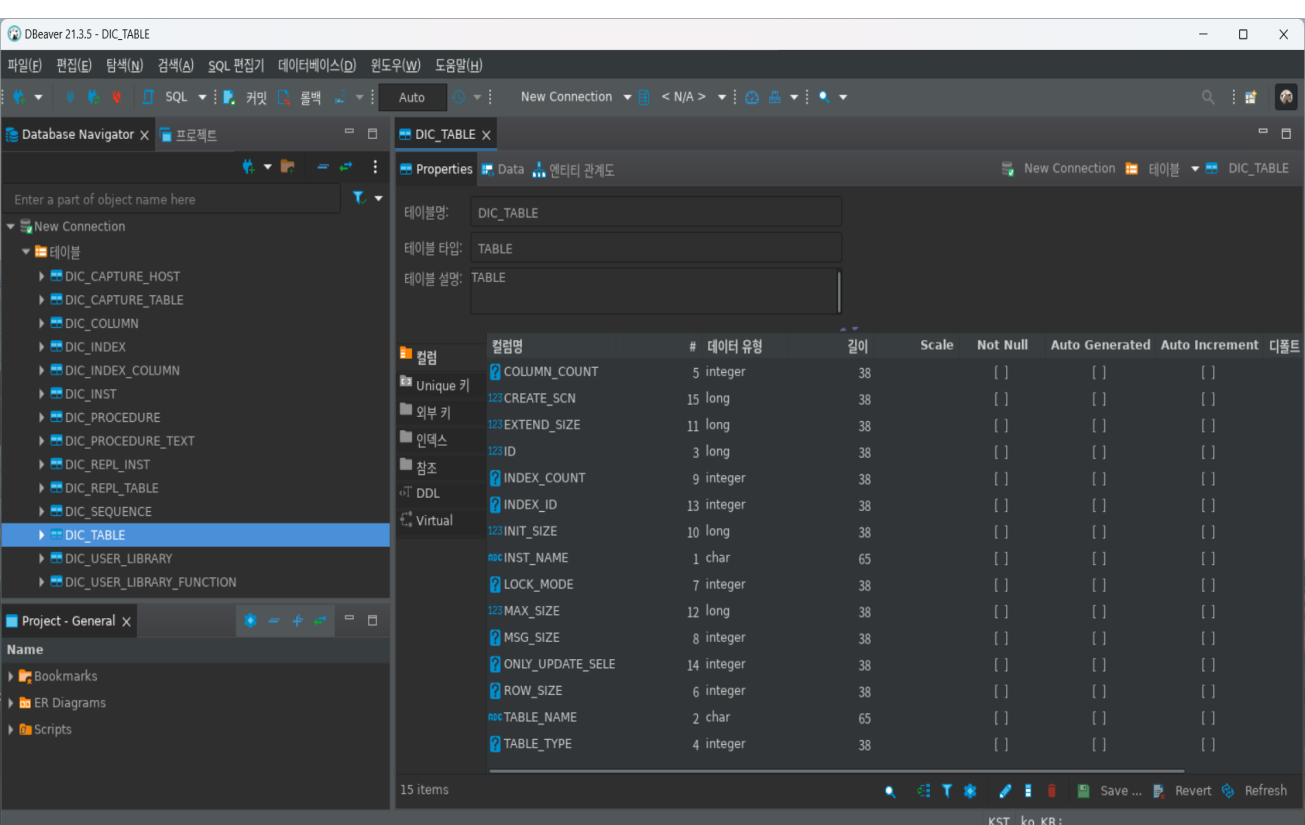Click the DBeaver avatar icon at top right

1286,97
